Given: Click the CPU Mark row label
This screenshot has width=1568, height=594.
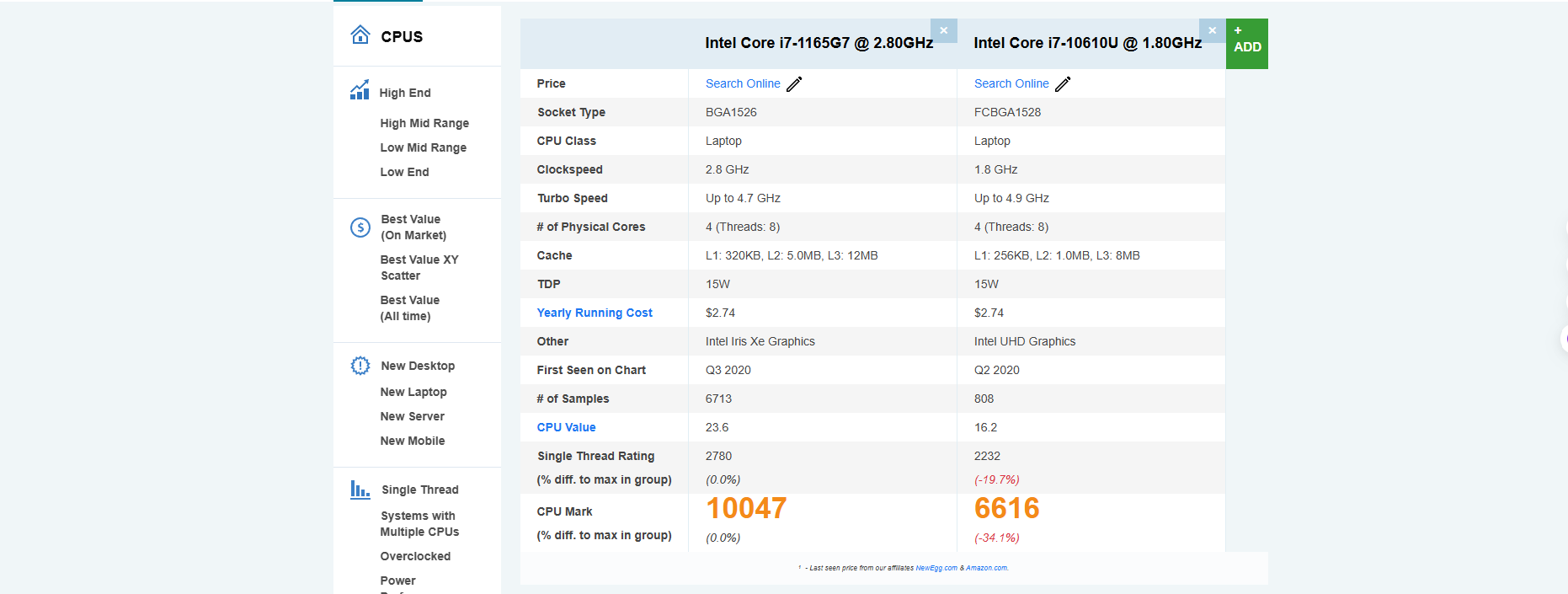Looking at the screenshot, I should (x=564, y=511).
